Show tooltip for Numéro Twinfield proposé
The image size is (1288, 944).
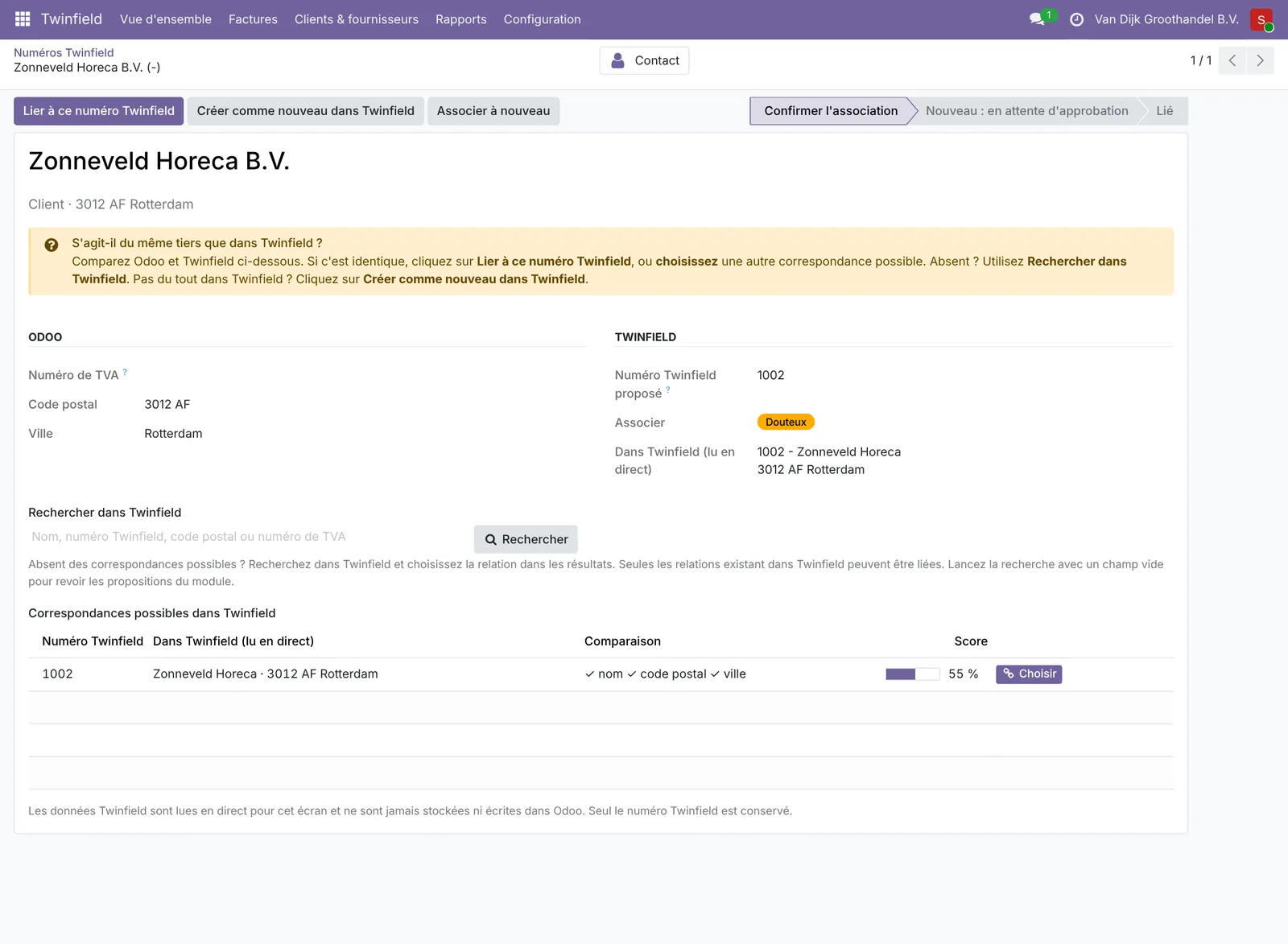point(668,390)
